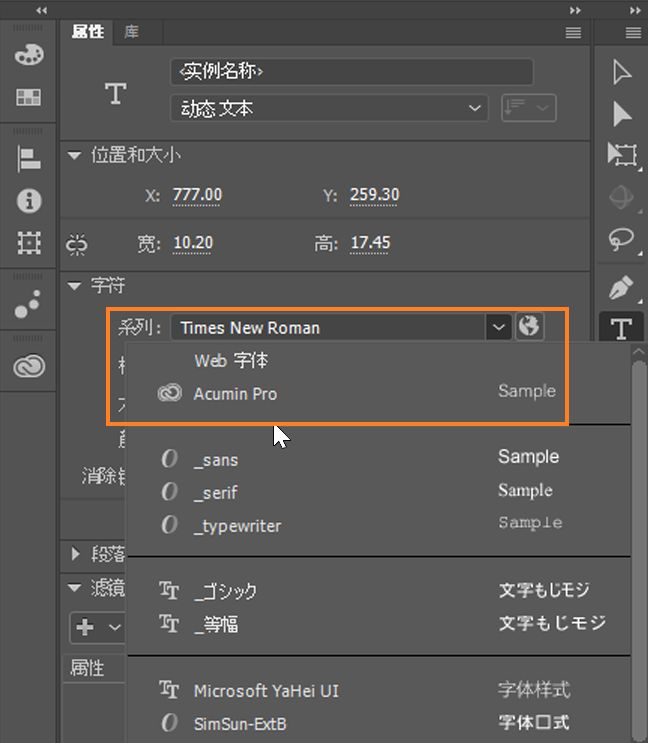Click the width value 10.20
Screen dimensions: 648x743
(x=193, y=243)
